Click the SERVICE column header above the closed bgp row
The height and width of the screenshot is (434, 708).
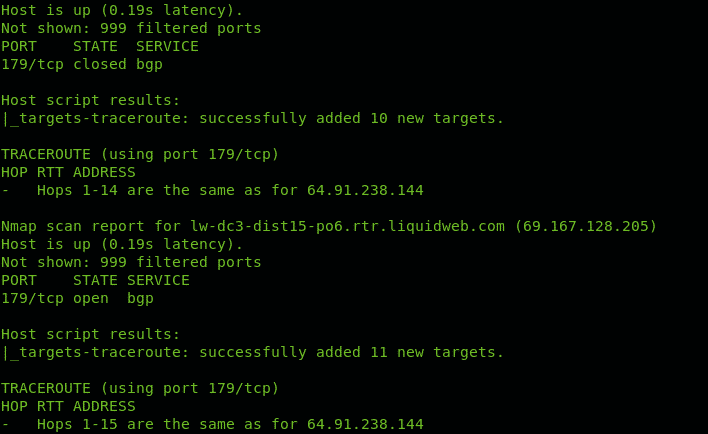[x=167, y=46]
